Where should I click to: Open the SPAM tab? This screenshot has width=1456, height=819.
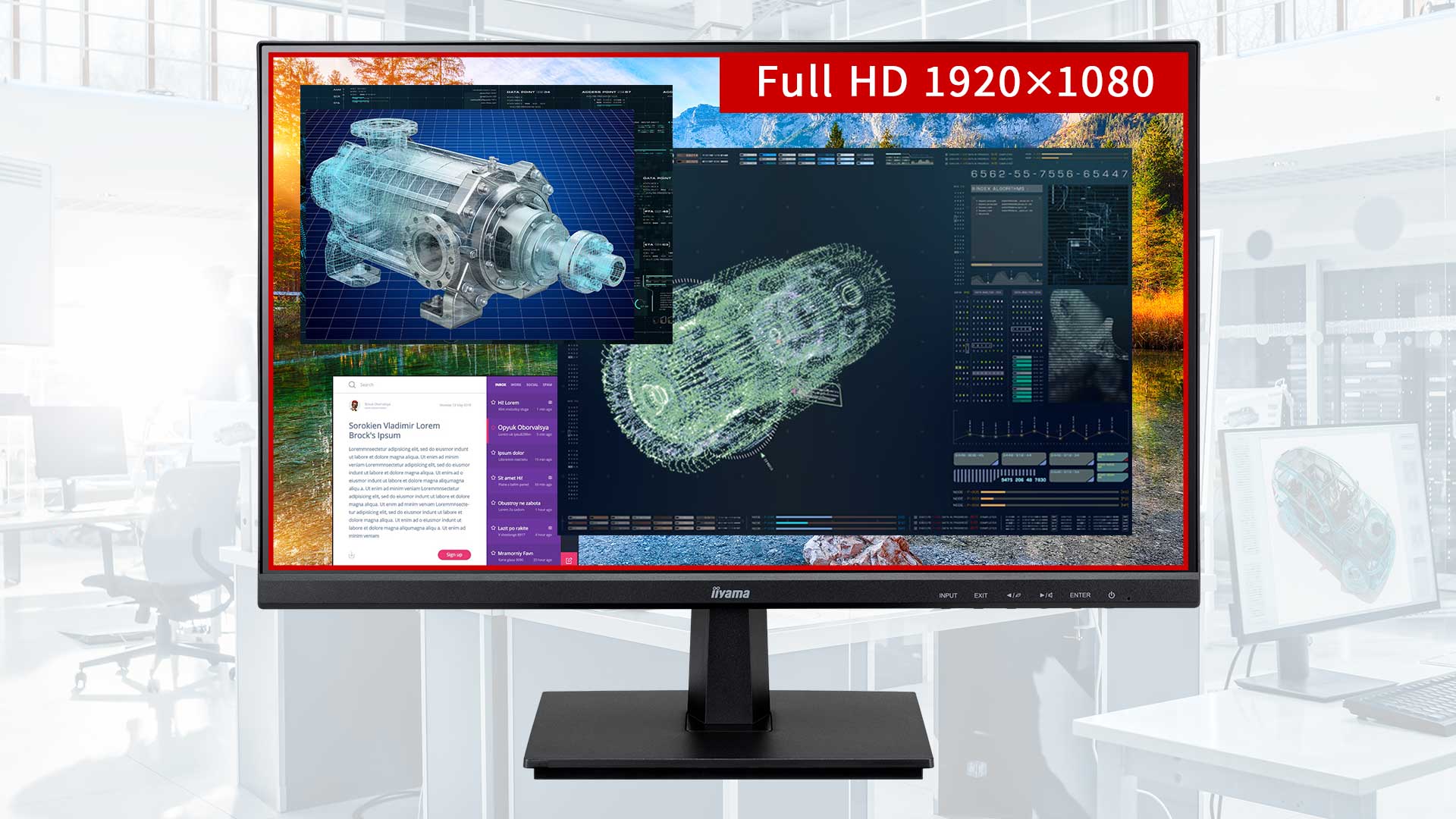pos(548,384)
